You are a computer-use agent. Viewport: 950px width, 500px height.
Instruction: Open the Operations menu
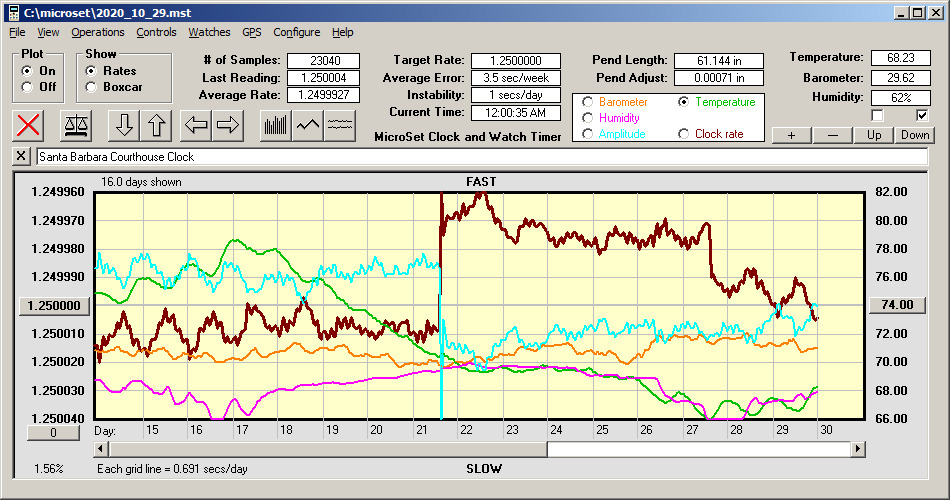[97, 32]
